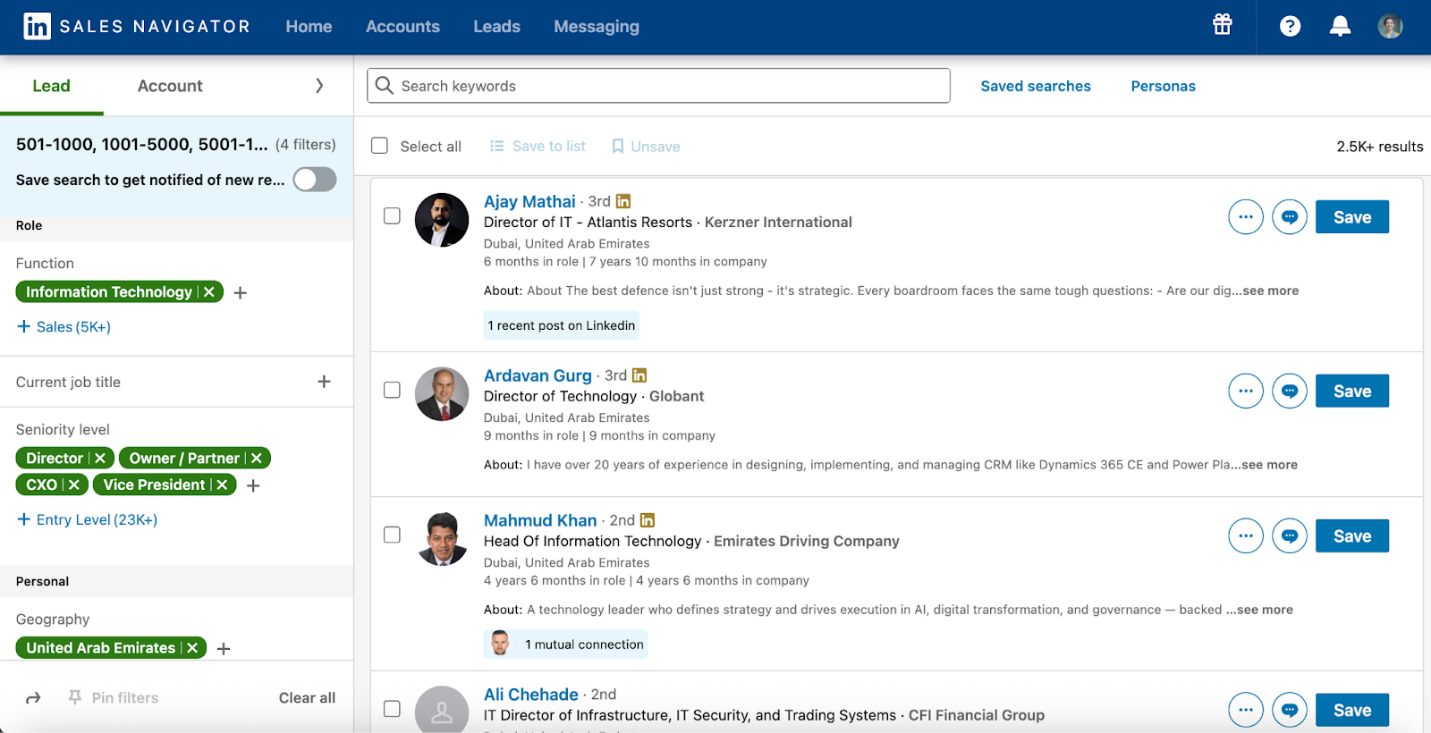The image size is (1431, 733).
Task: Save Mahmud Khan as a lead
Action: tap(1352, 536)
